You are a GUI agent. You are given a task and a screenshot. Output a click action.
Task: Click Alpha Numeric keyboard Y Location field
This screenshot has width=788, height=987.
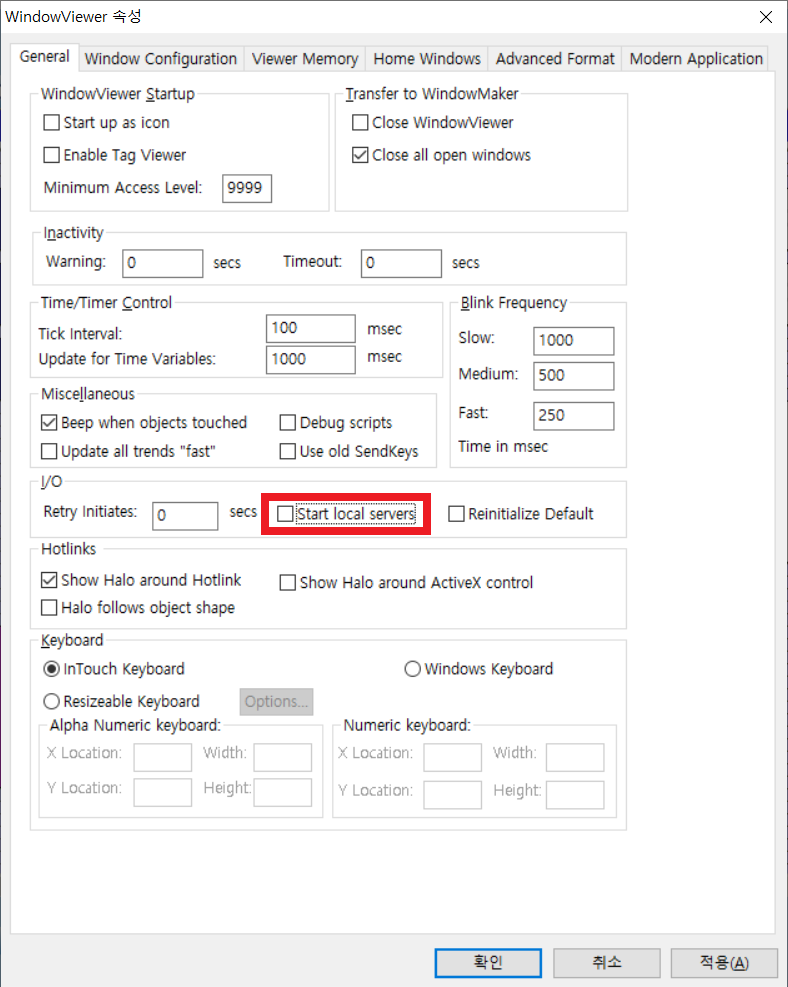pyautogui.click(x=163, y=792)
